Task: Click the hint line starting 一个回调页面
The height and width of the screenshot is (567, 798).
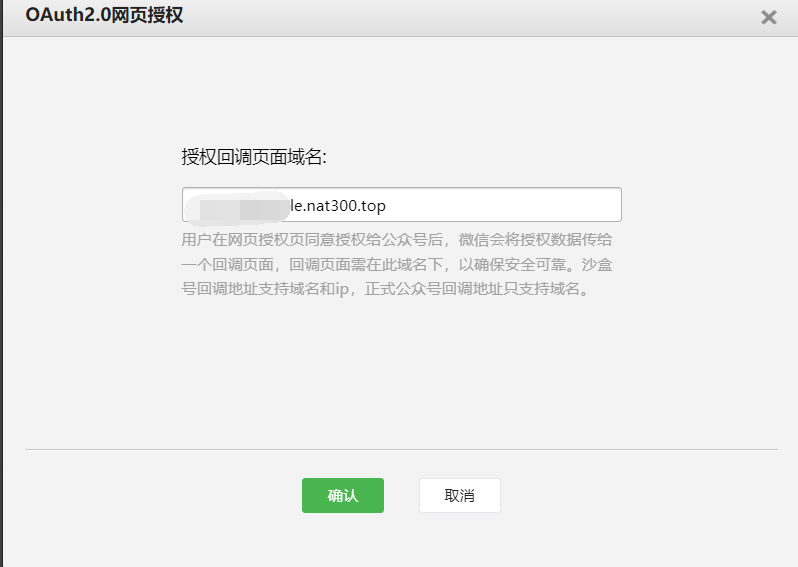Action: (396, 264)
